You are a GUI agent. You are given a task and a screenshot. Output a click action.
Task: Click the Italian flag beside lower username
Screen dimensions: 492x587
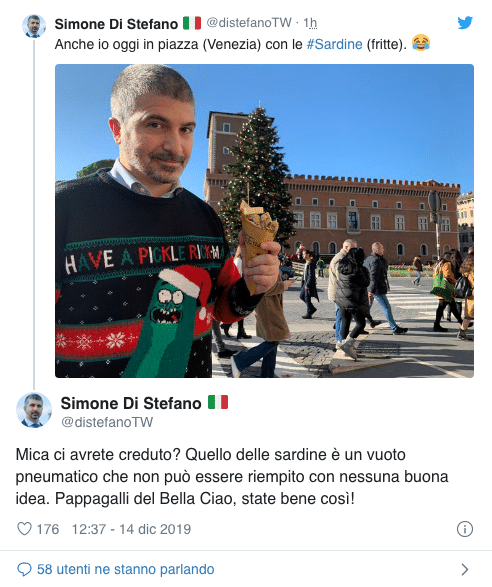point(218,402)
